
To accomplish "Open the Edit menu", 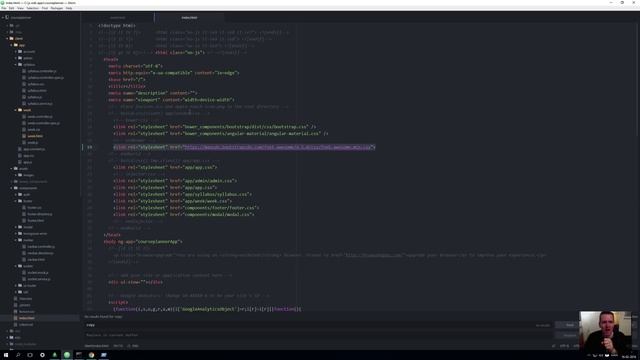I will tap(11, 8).
